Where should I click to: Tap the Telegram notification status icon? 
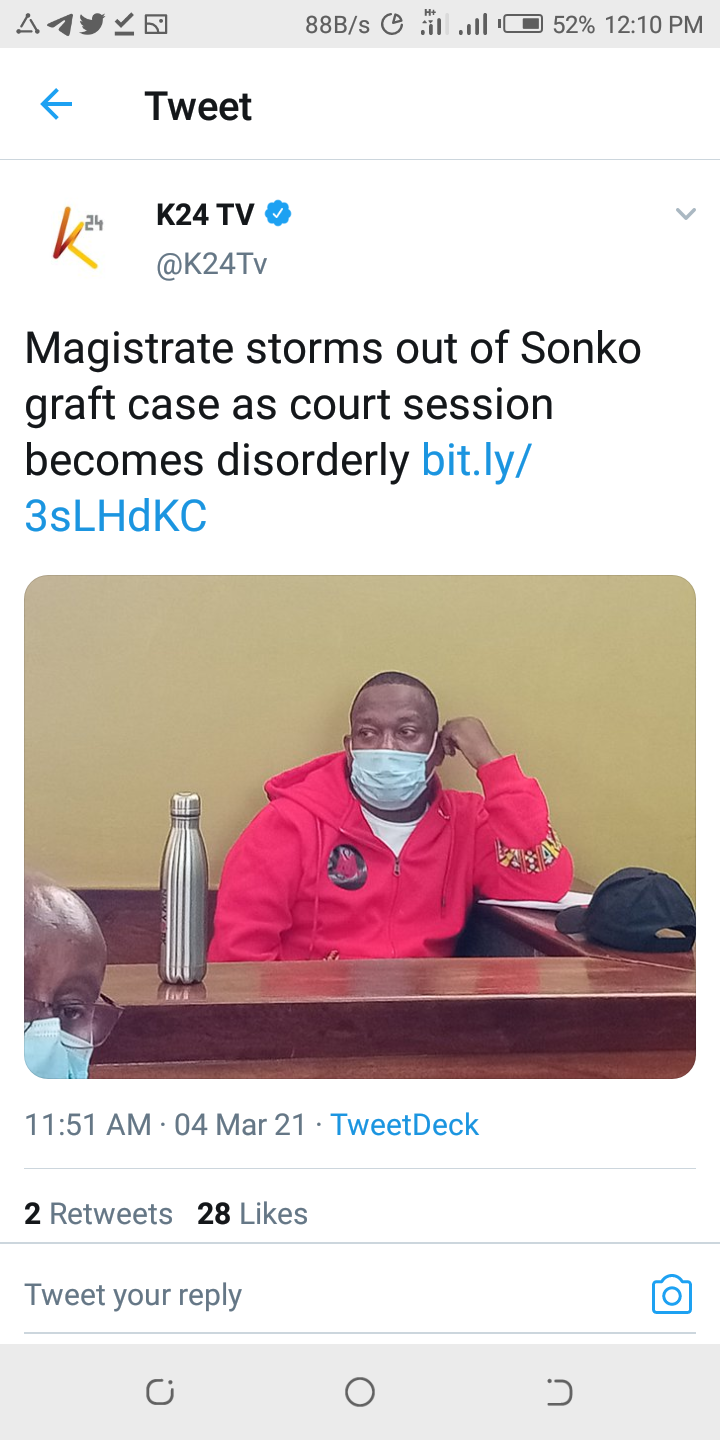(x=60, y=25)
